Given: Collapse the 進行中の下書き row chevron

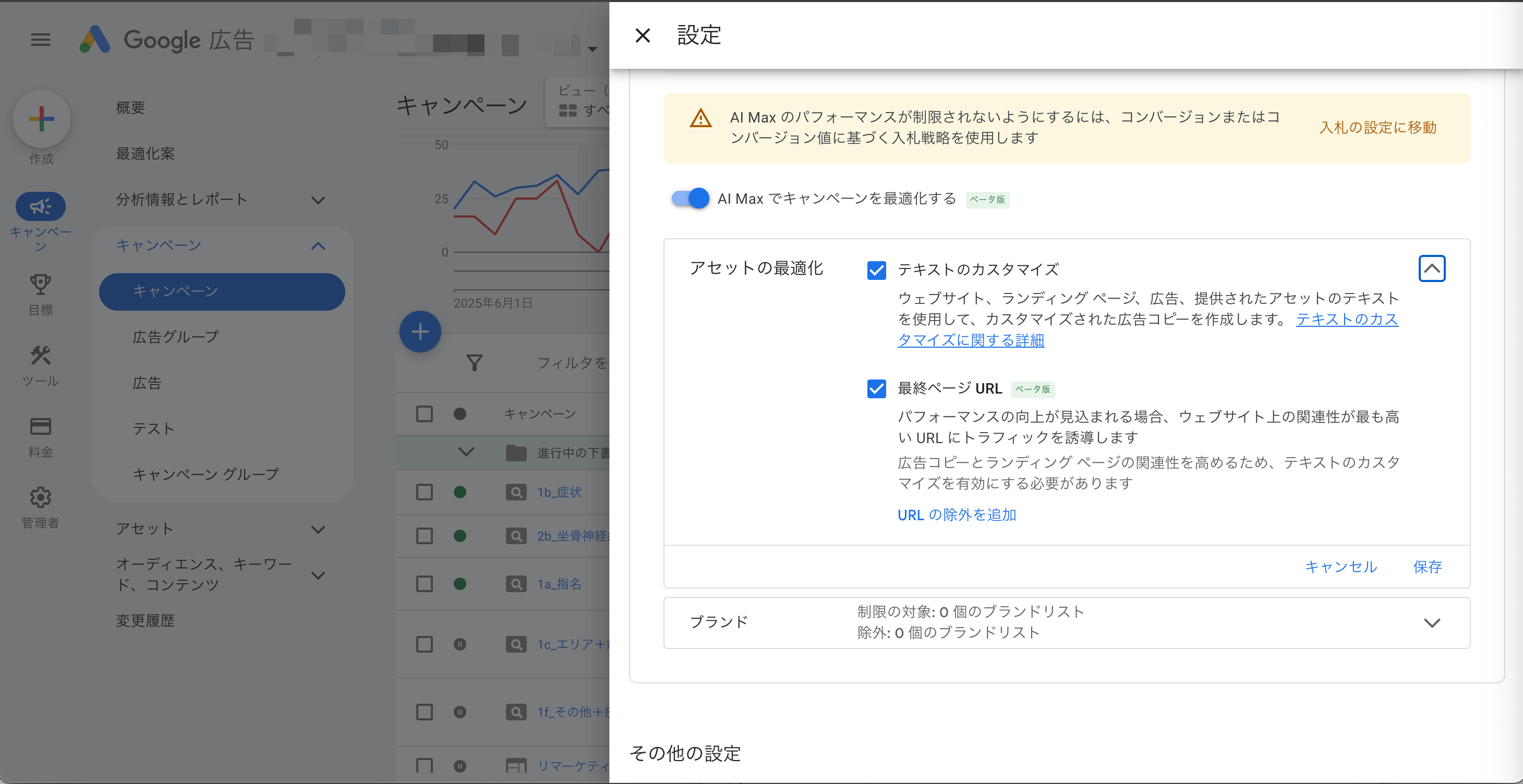Looking at the screenshot, I should (x=466, y=452).
